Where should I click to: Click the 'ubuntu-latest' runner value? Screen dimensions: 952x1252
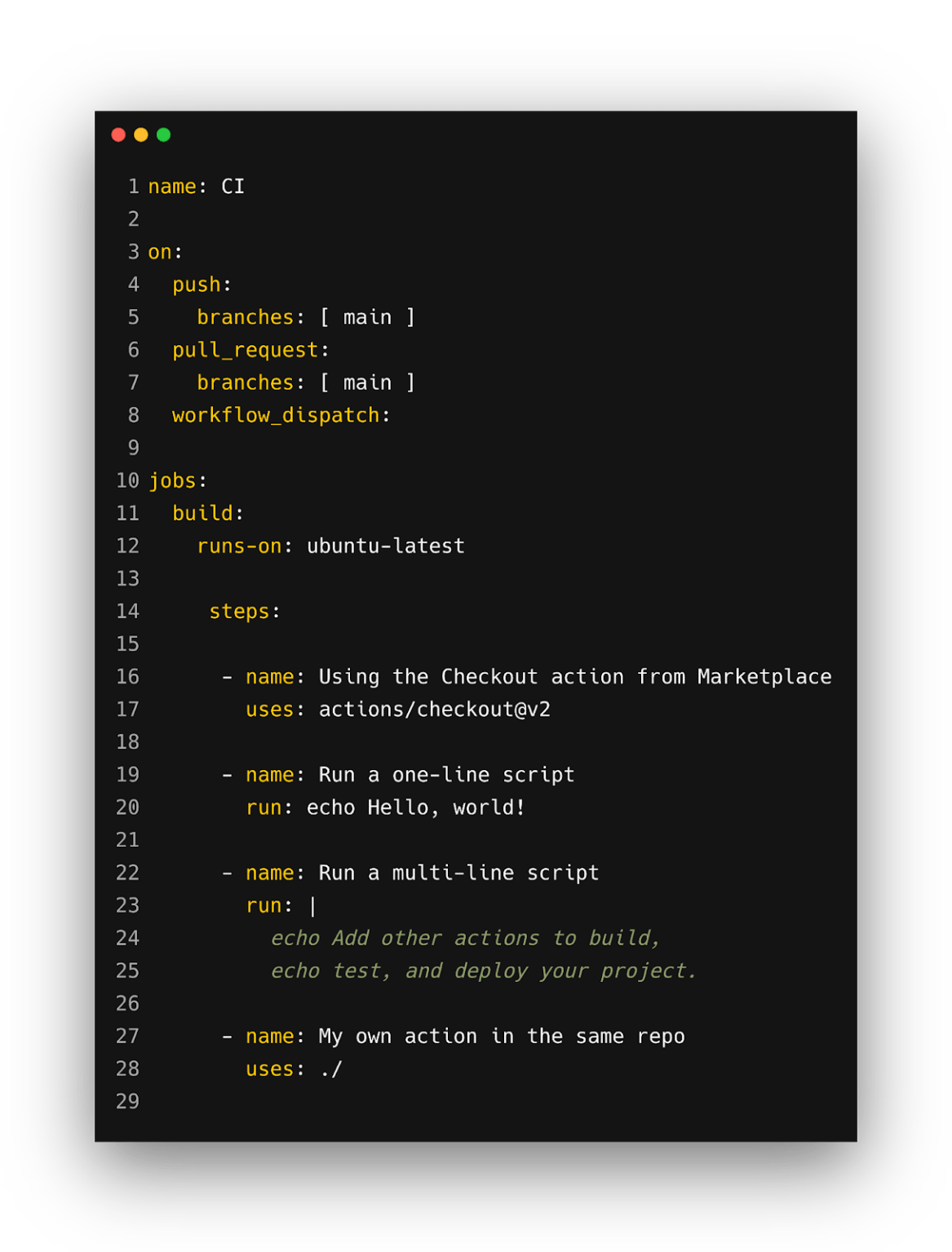(x=385, y=546)
